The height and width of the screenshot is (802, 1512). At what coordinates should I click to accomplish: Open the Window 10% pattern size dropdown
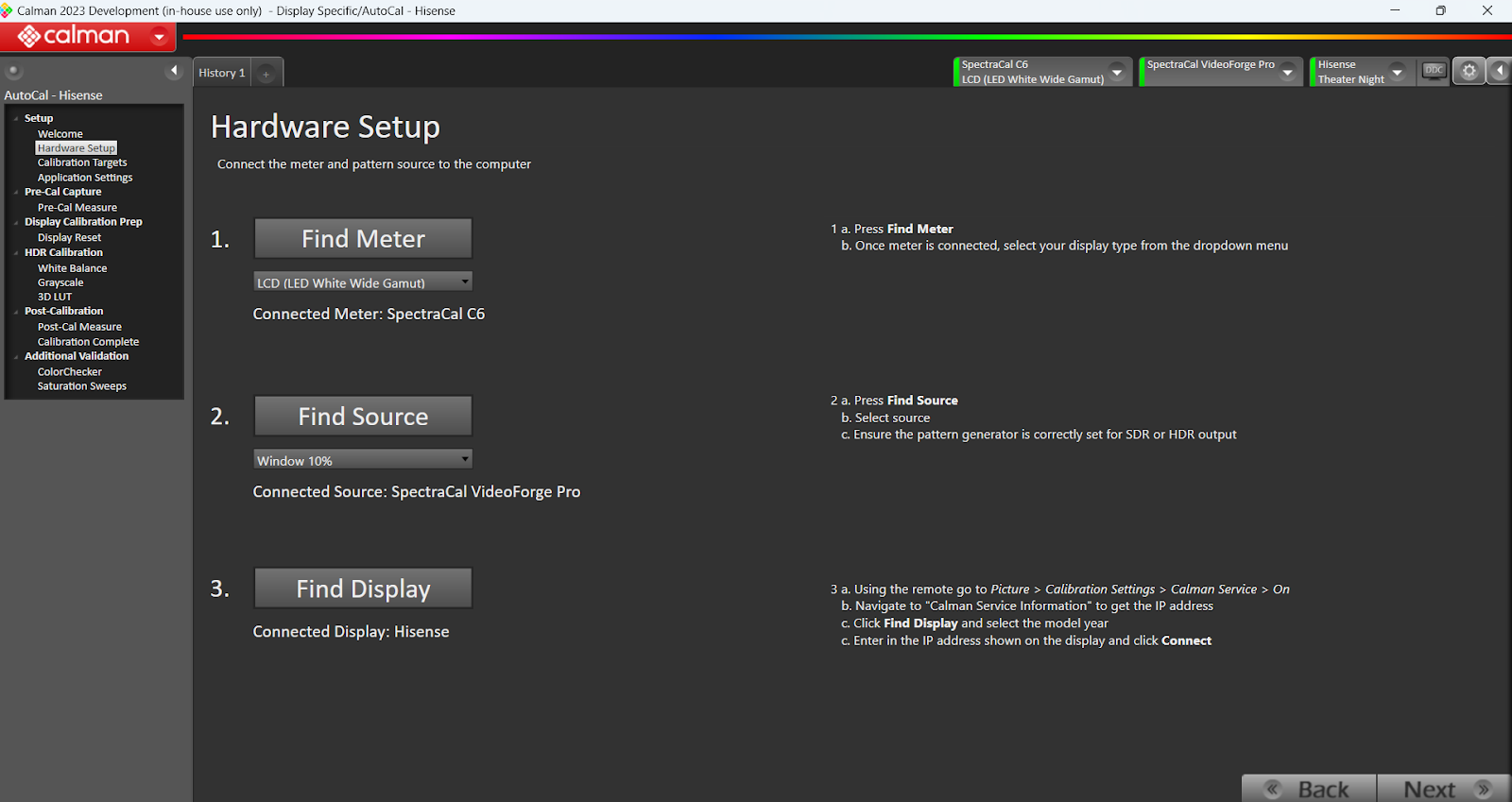363,460
